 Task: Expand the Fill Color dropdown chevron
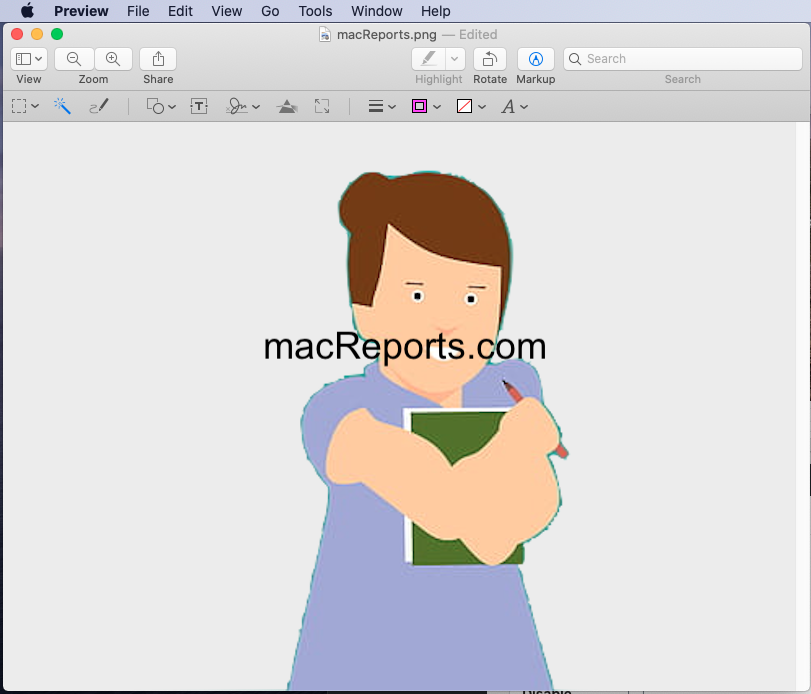[482, 107]
